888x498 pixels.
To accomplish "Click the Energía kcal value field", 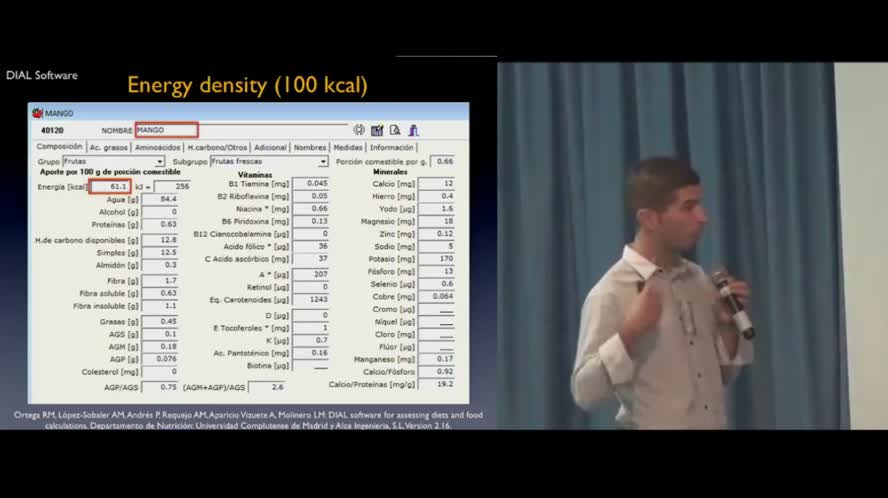I will (x=111, y=186).
